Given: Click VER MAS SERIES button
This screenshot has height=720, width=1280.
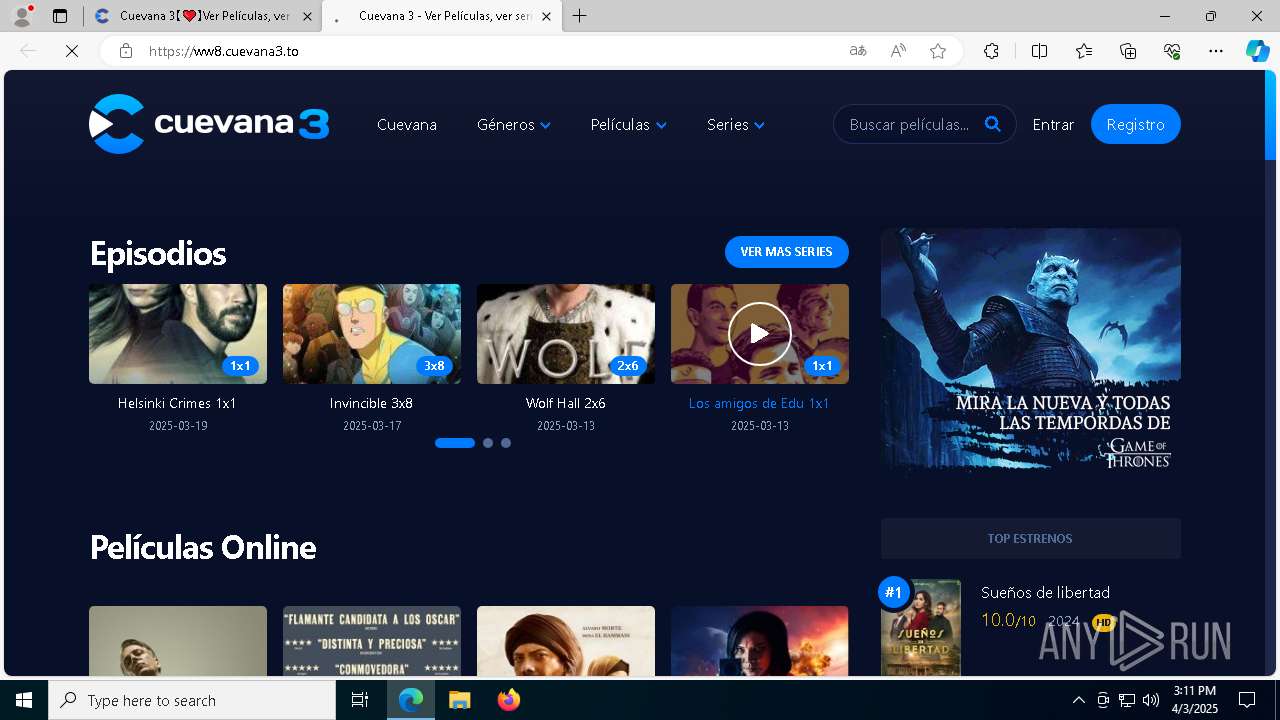Looking at the screenshot, I should point(787,252).
